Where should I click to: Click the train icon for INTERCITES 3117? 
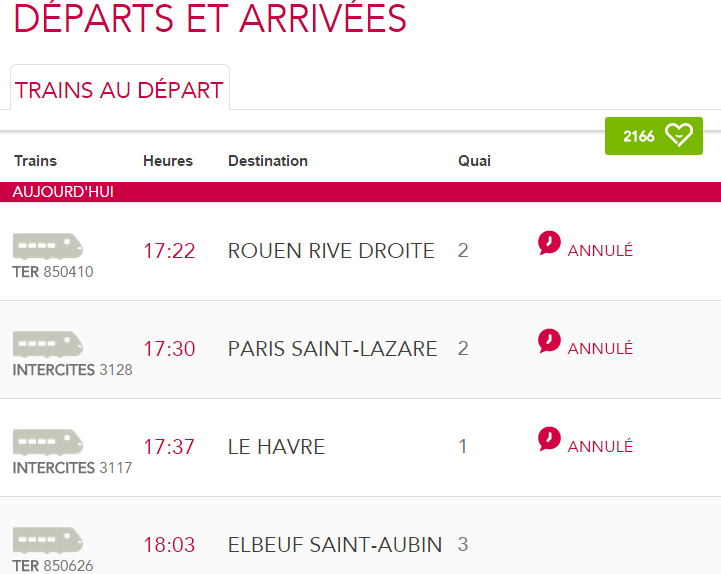pyautogui.click(x=48, y=442)
